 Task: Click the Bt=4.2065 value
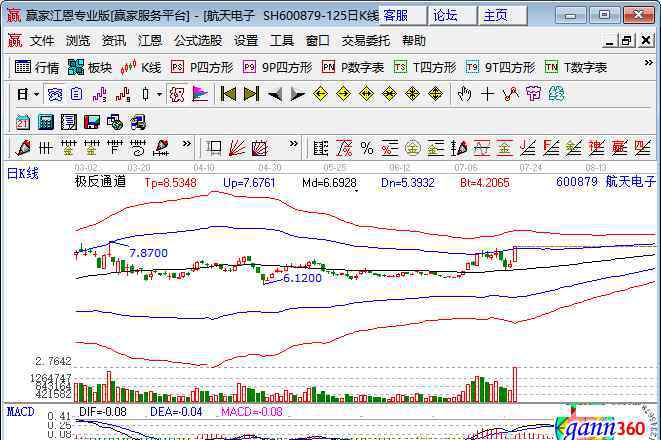coord(485,183)
